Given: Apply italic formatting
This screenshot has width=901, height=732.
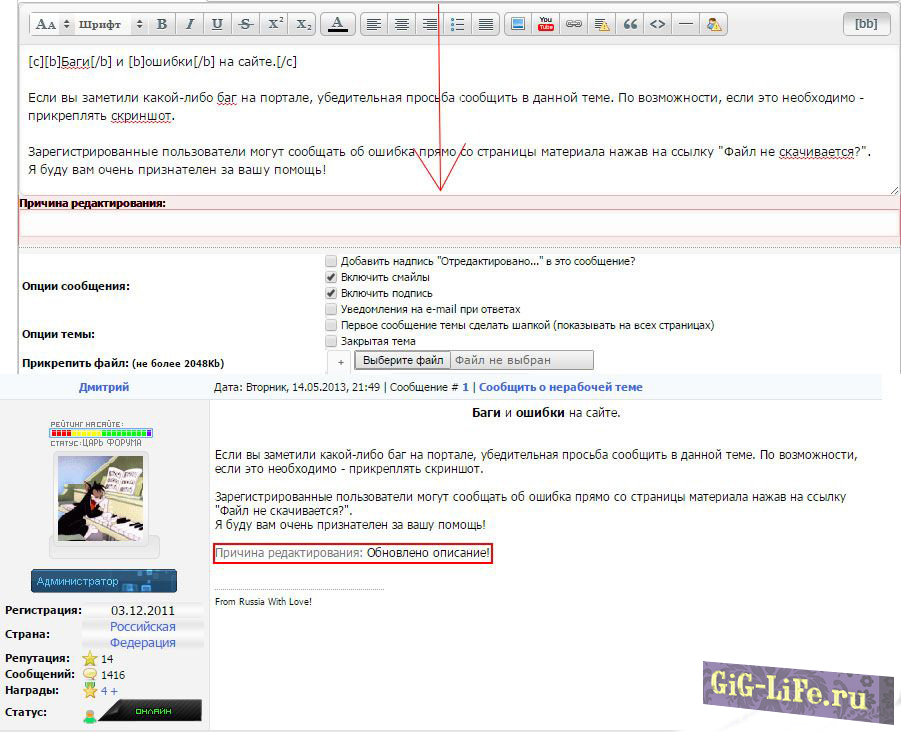Looking at the screenshot, I should click(x=189, y=24).
